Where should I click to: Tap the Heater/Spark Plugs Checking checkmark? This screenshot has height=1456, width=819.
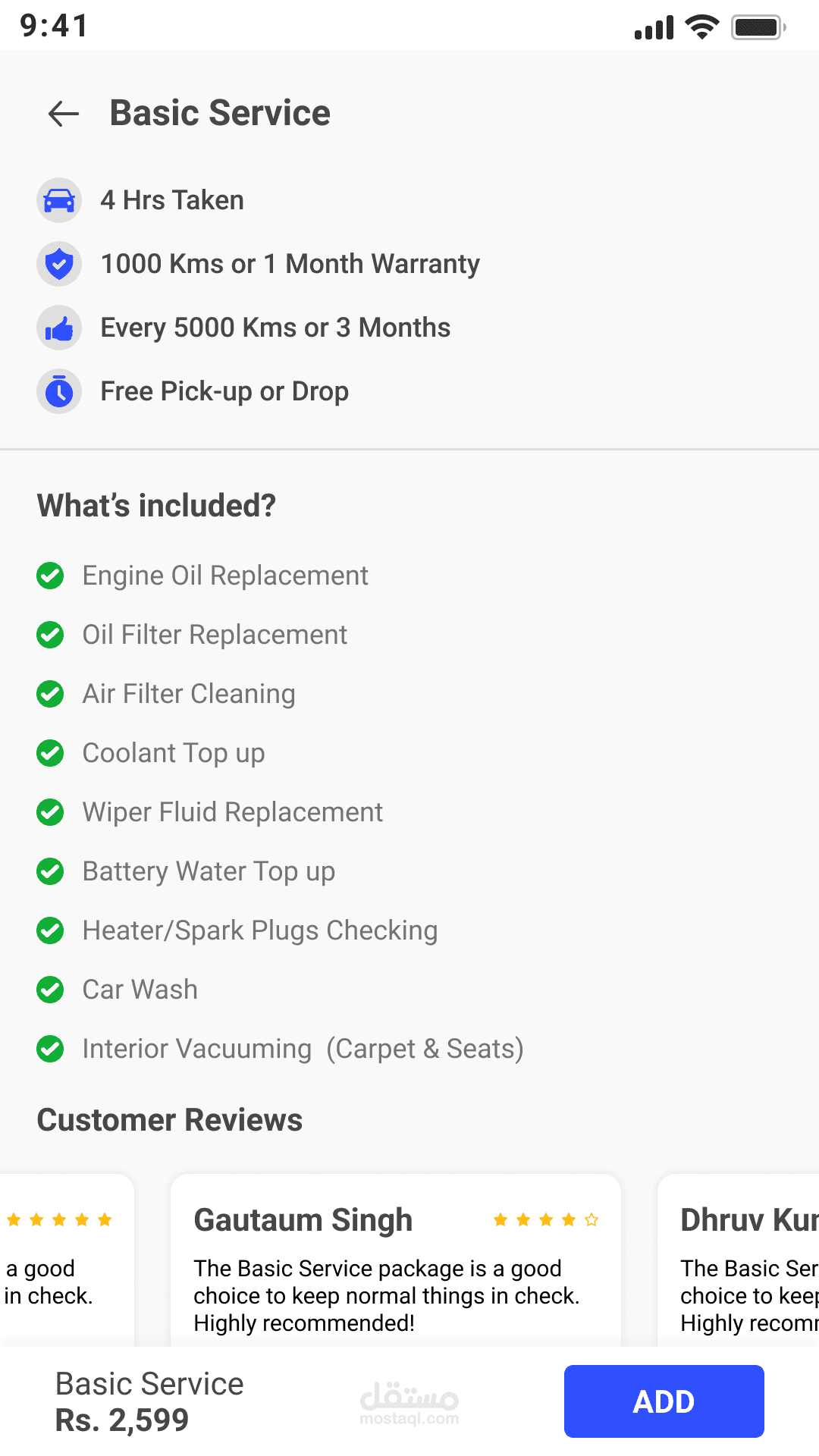pyautogui.click(x=51, y=930)
